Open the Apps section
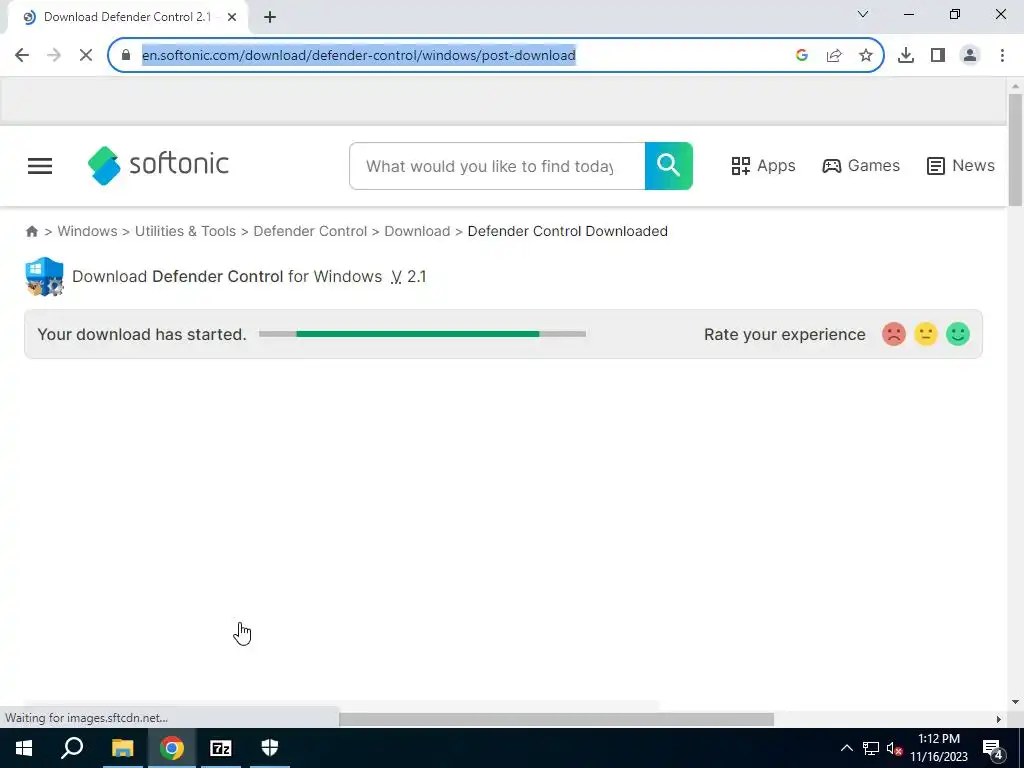The image size is (1024, 768). pyautogui.click(x=763, y=166)
